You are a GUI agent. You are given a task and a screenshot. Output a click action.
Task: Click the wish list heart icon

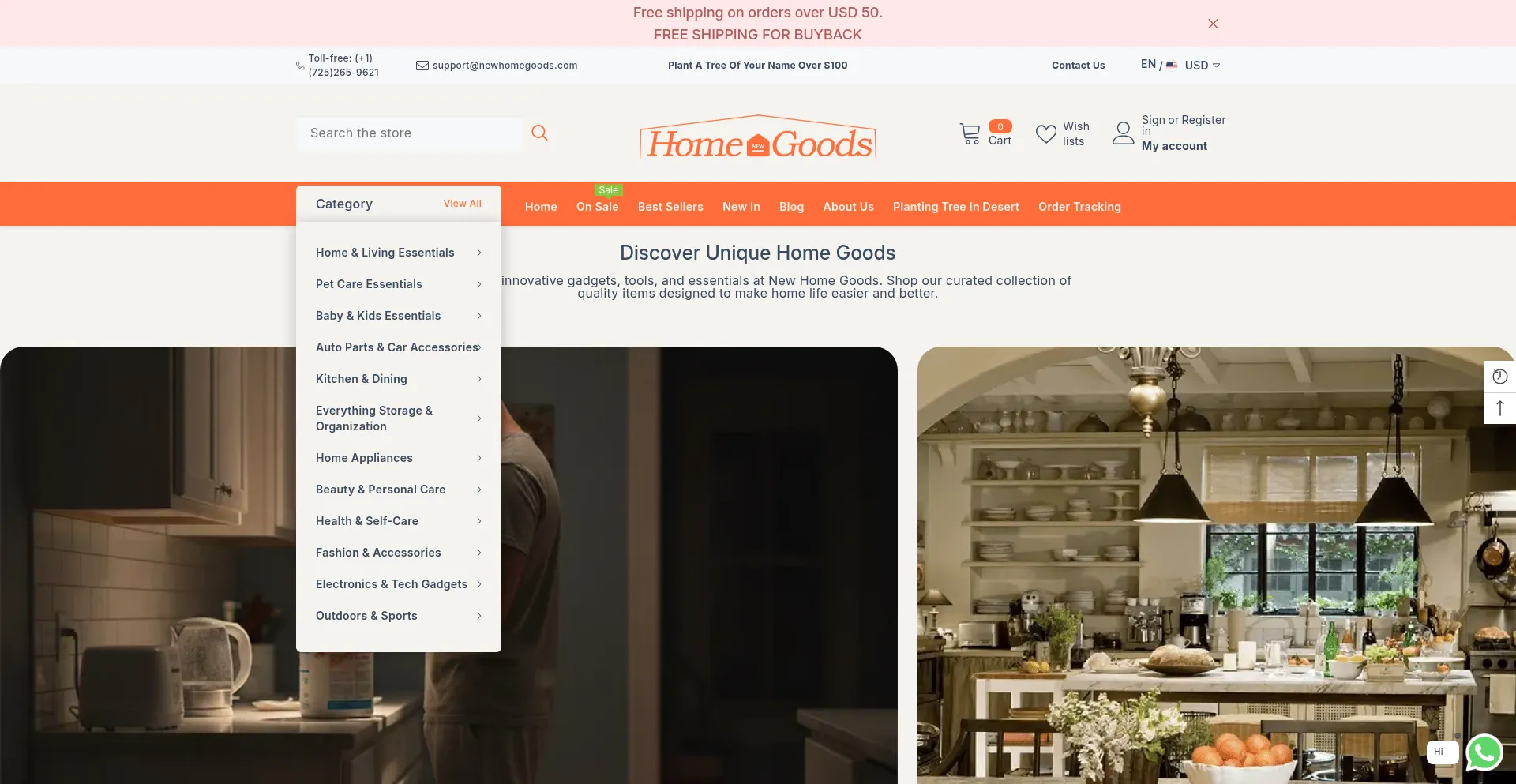point(1046,134)
